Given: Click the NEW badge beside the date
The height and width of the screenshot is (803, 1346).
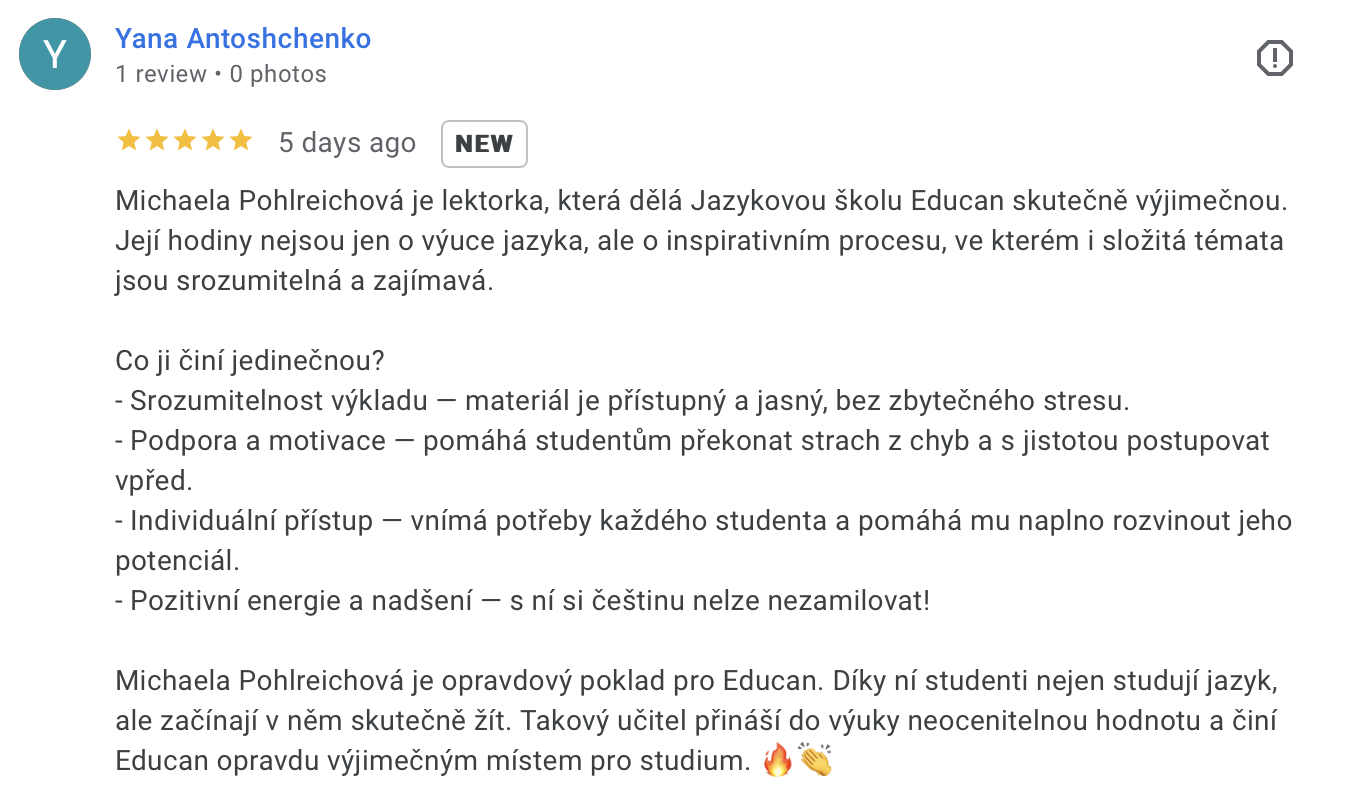Looking at the screenshot, I should coord(484,144).
